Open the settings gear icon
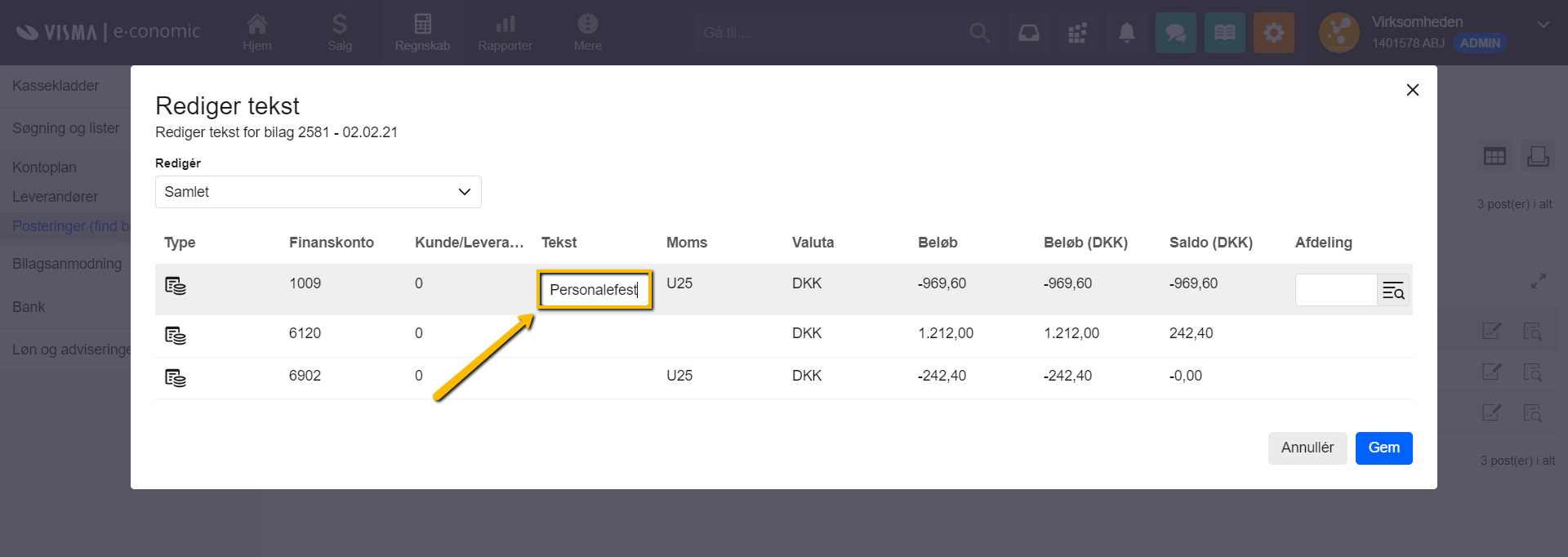This screenshot has width=1568, height=557. point(1273,33)
